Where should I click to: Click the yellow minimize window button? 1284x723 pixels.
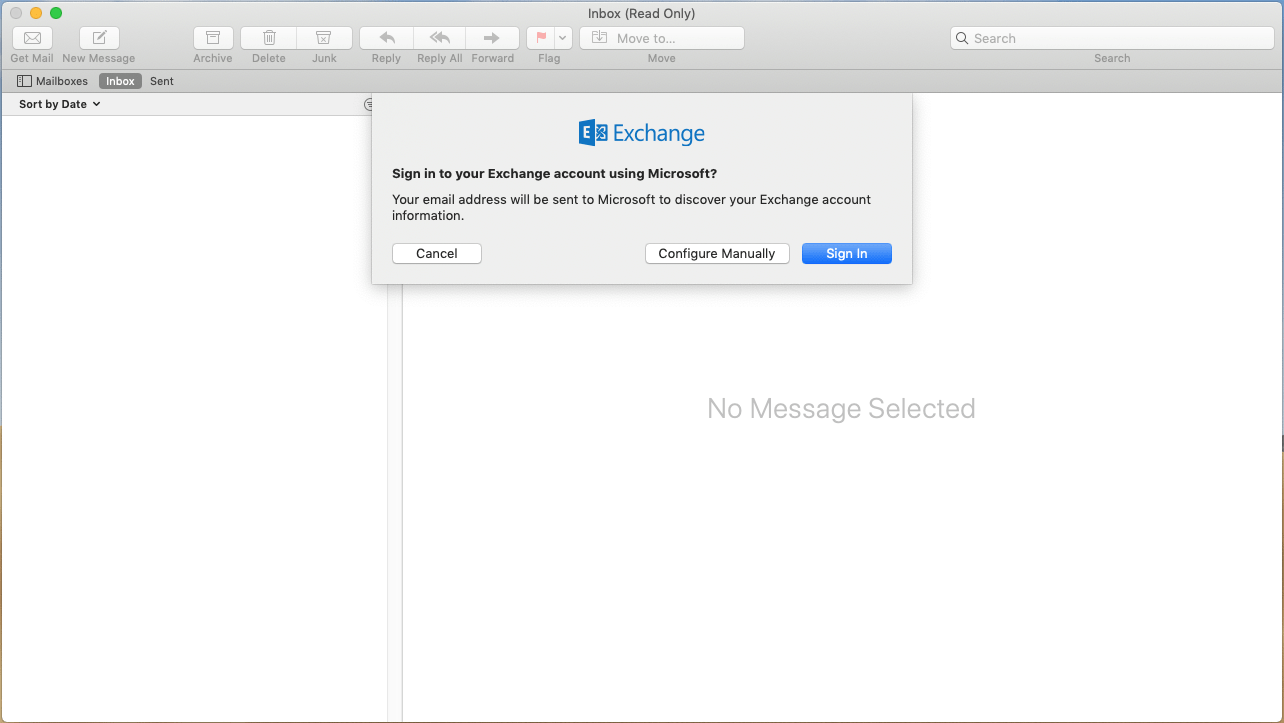36,13
